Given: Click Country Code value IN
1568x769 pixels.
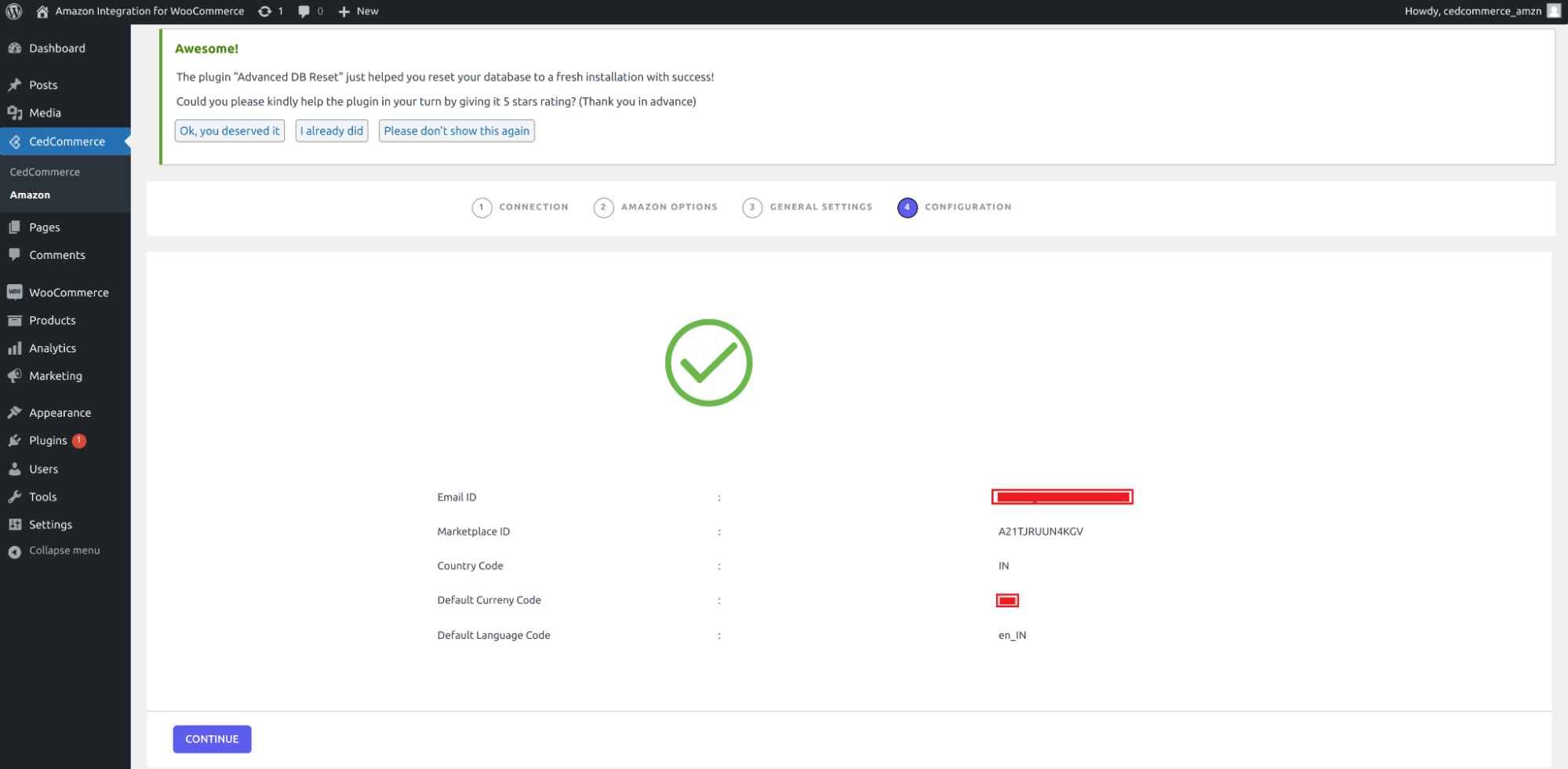Looking at the screenshot, I should tap(1003, 566).
